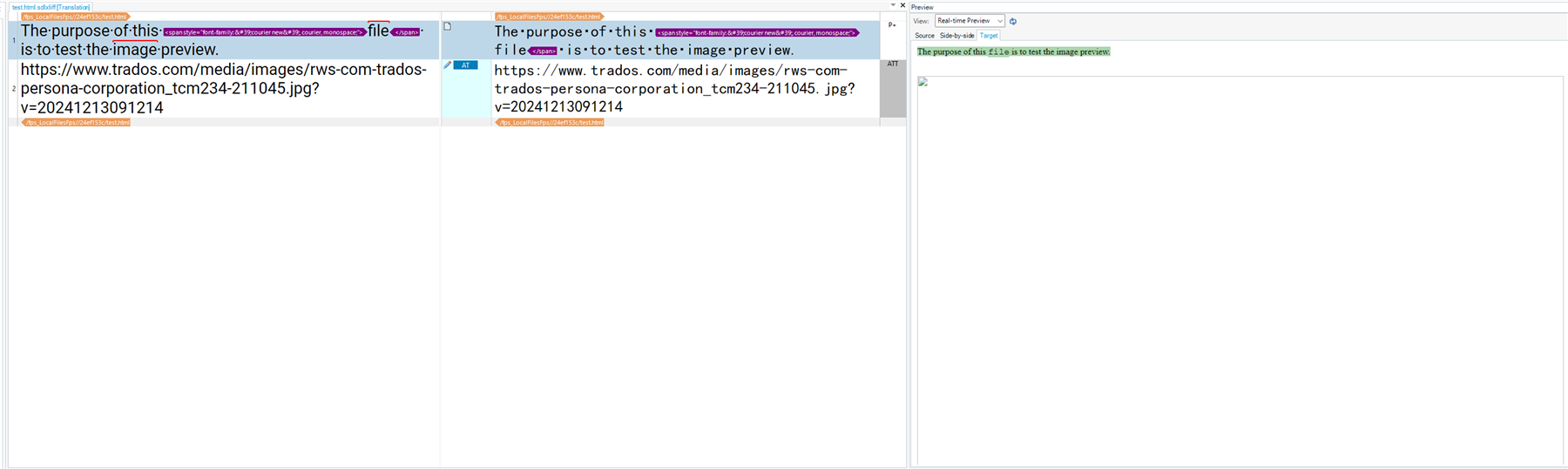
Task: Click into the target URL cell of segment 2
Action: (686, 88)
